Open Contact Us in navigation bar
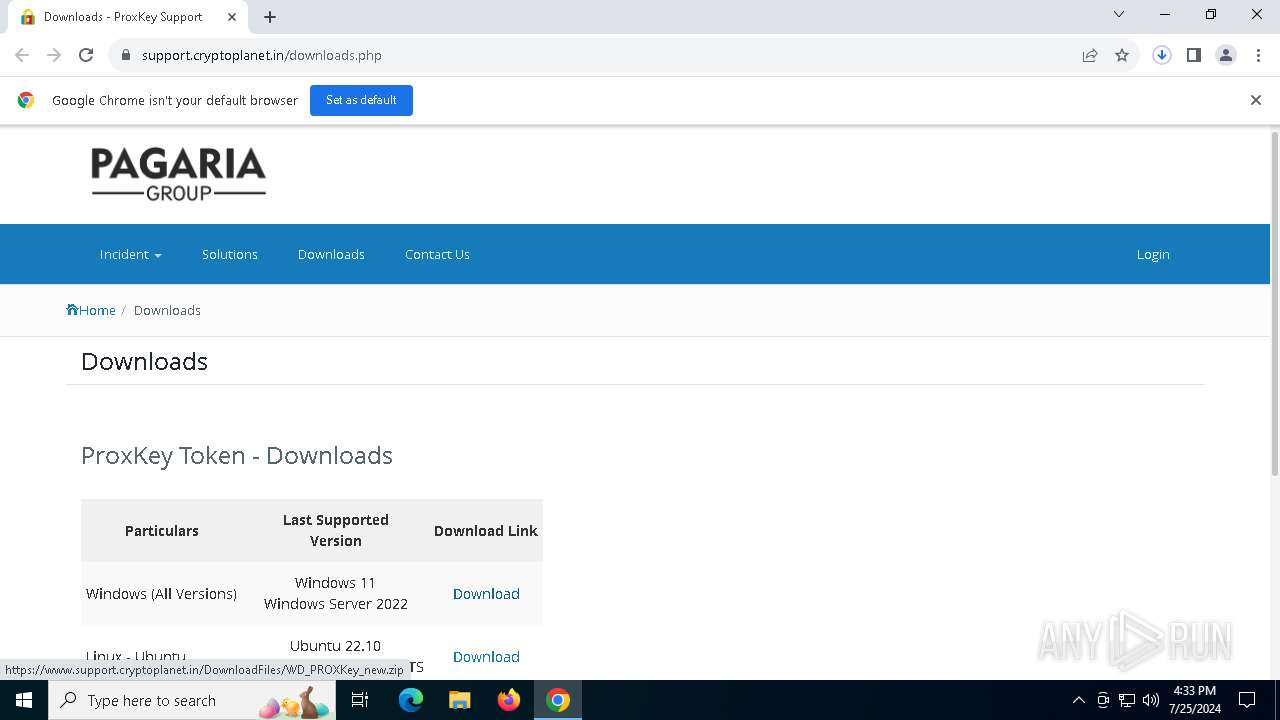This screenshot has width=1280, height=720. (x=437, y=254)
